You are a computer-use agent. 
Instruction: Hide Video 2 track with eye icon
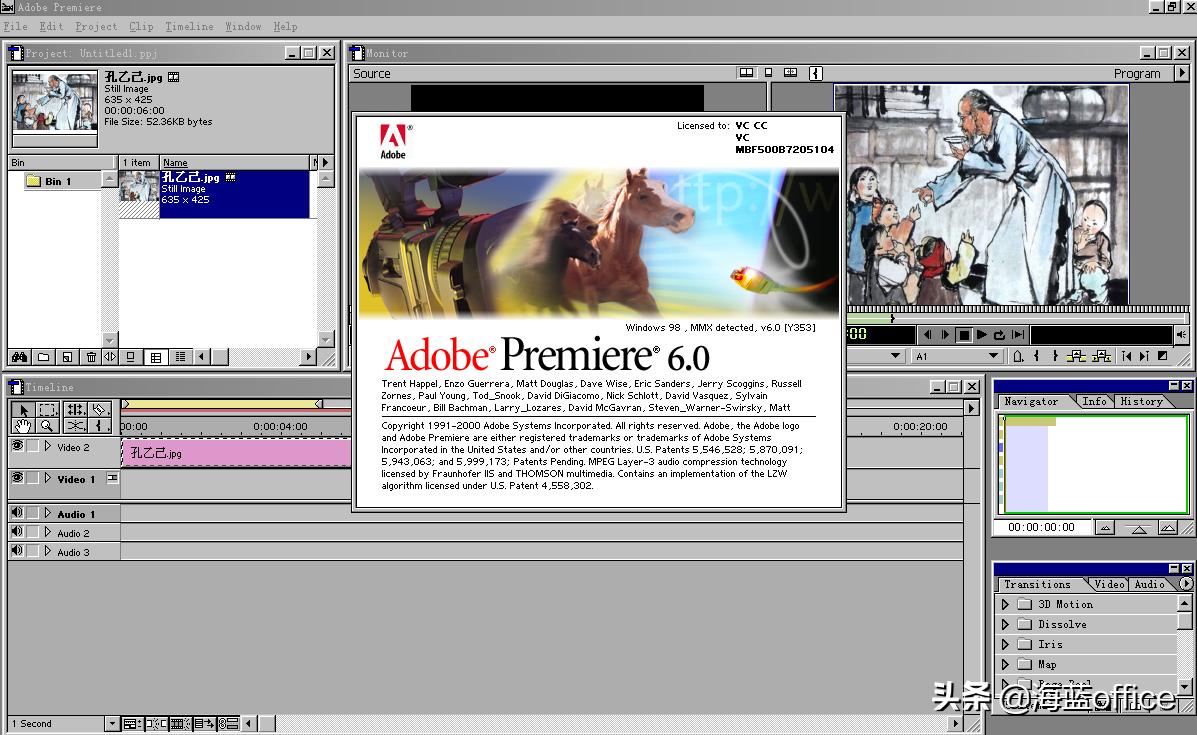tap(17, 447)
